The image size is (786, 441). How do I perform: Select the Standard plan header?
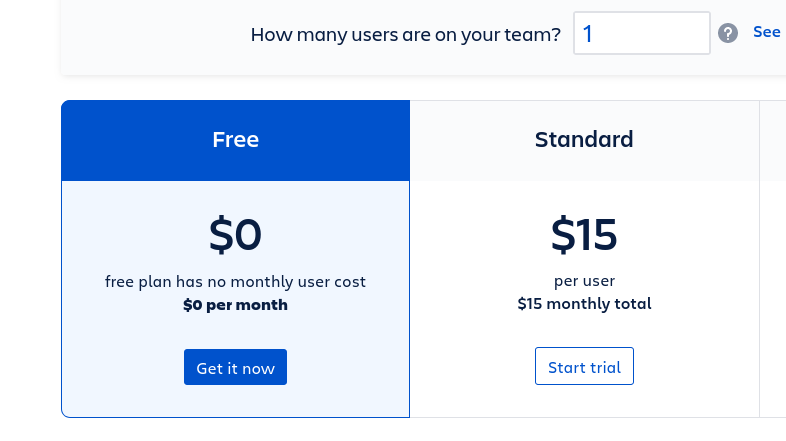click(x=584, y=140)
